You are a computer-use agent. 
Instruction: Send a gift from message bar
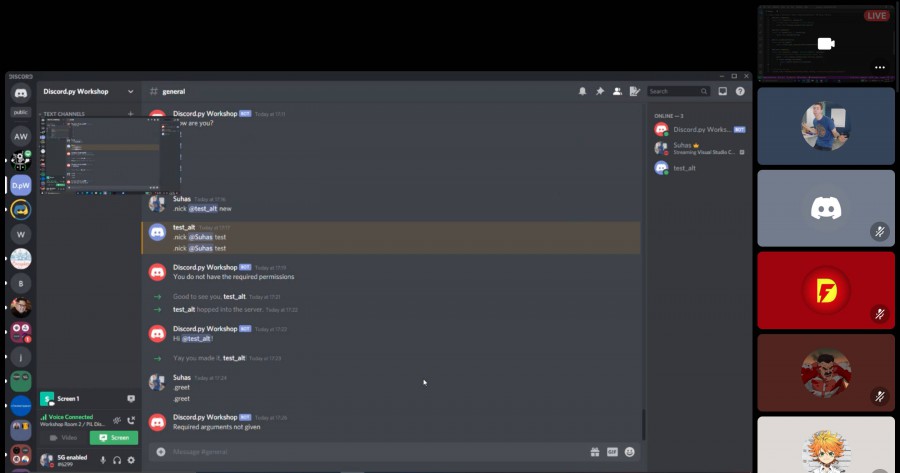(595, 452)
